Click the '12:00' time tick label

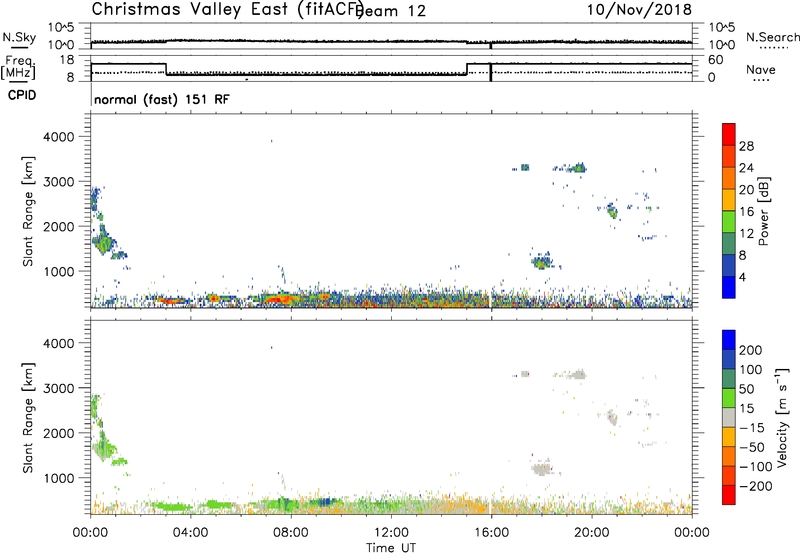[x=391, y=533]
